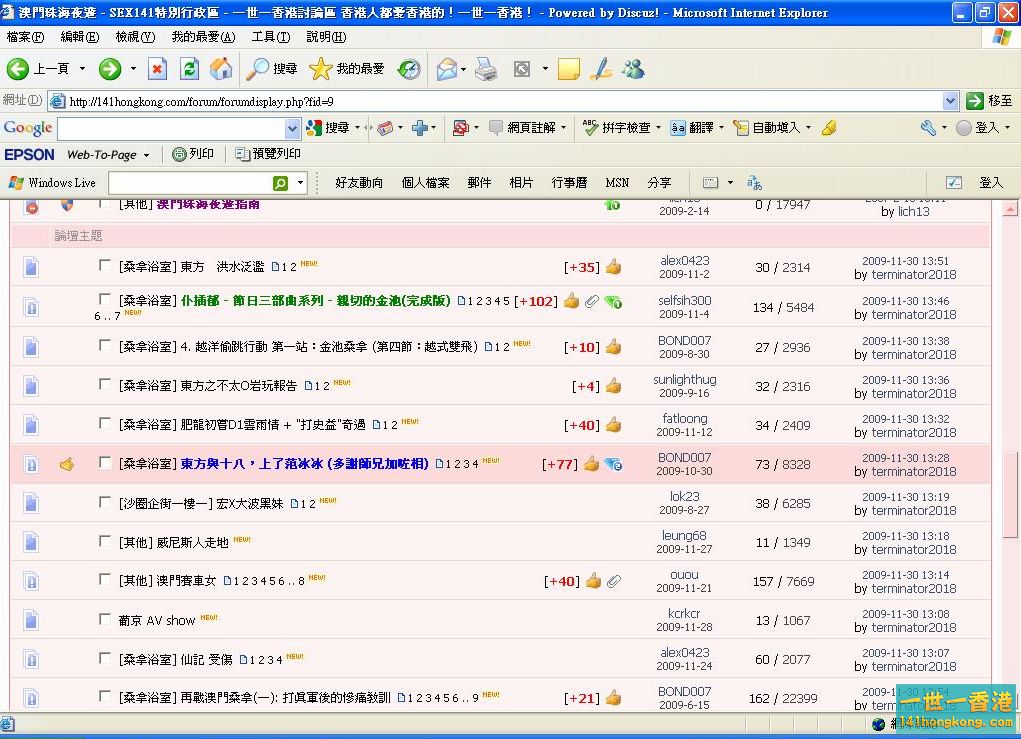Click the Print icon in toolbar

pos(485,69)
